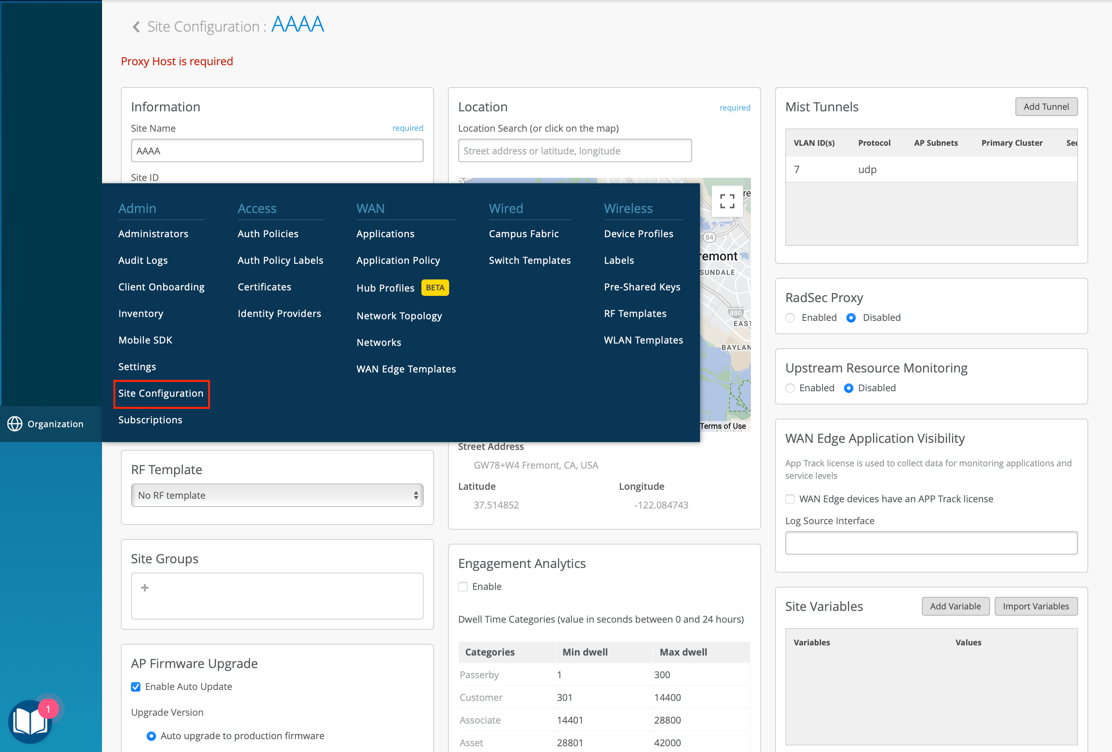Tick the Engagement Analytics Enable checkbox
The width and height of the screenshot is (1112, 752).
pyautogui.click(x=463, y=587)
